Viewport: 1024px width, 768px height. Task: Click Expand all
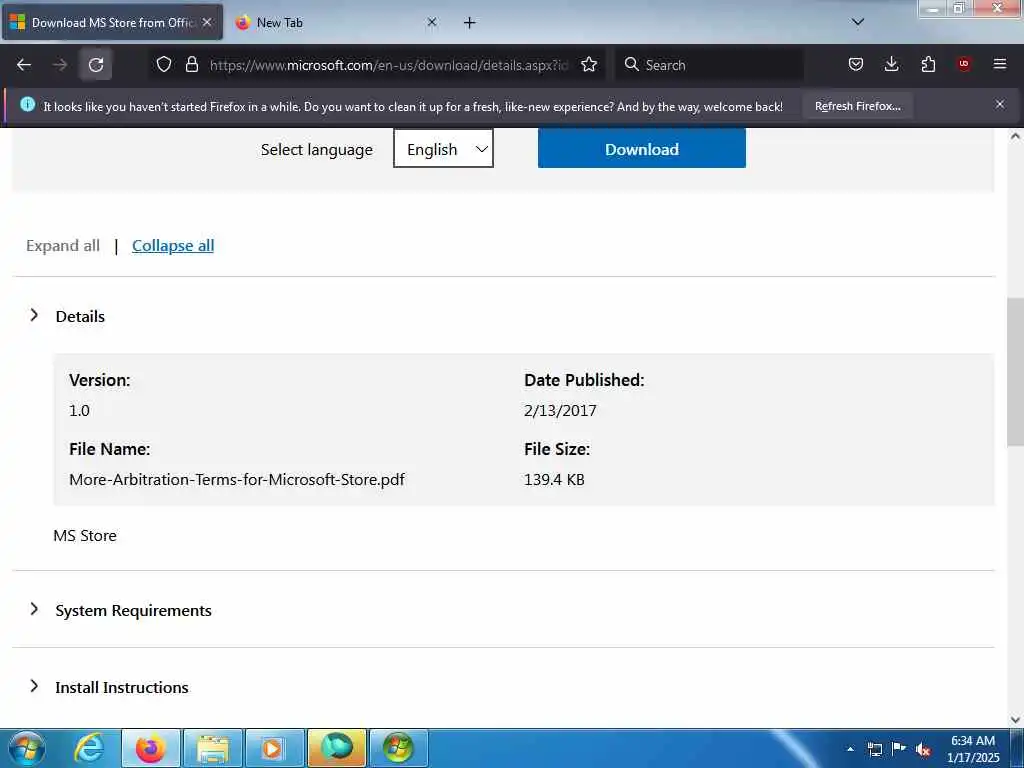[x=63, y=246]
